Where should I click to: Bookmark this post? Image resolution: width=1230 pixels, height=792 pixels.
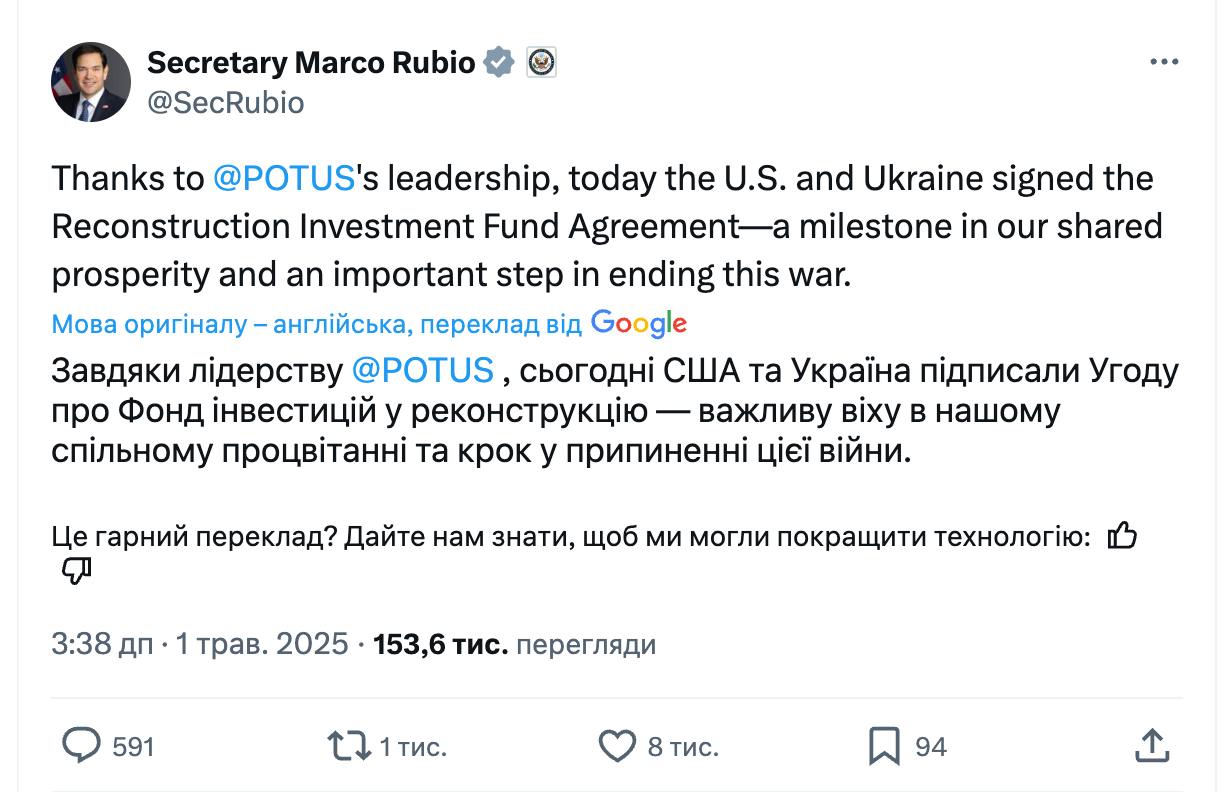pos(884,745)
